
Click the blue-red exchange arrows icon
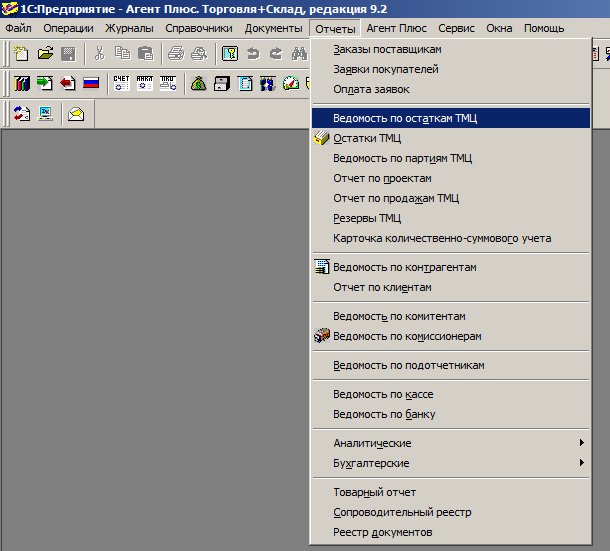click(22, 114)
